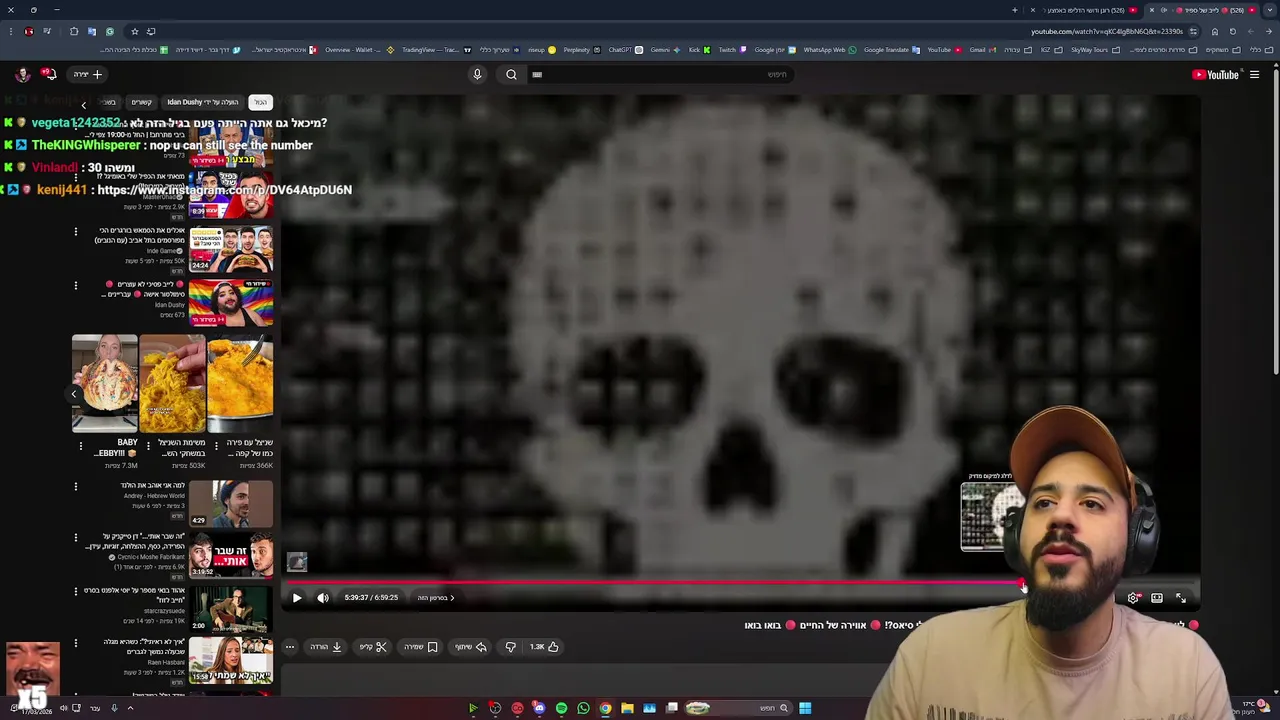This screenshot has width=1280, height=720.
Task: Open options menu of the BABY short
Action: click(x=81, y=445)
